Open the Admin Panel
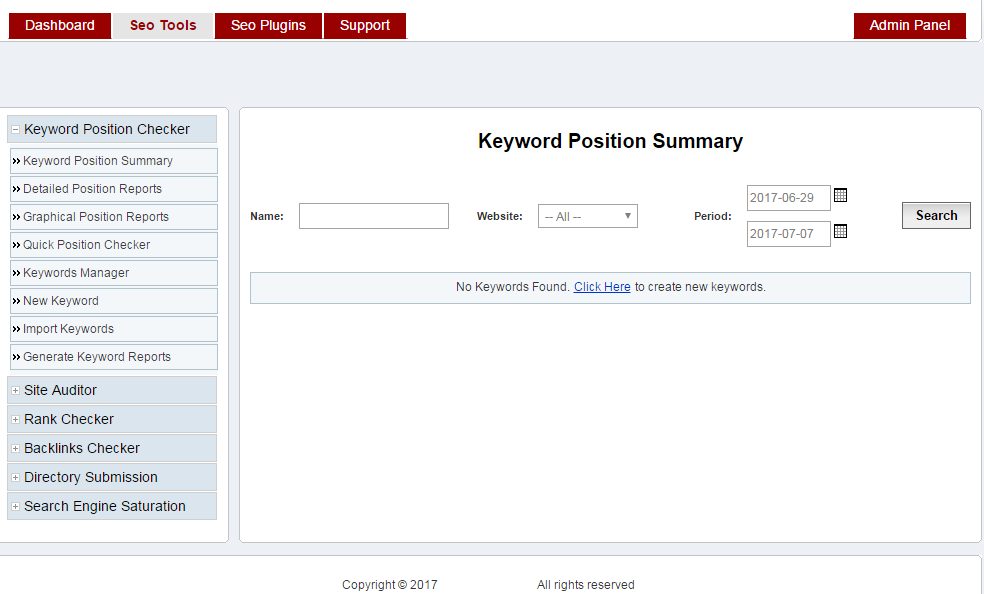984x594 pixels. 909,25
